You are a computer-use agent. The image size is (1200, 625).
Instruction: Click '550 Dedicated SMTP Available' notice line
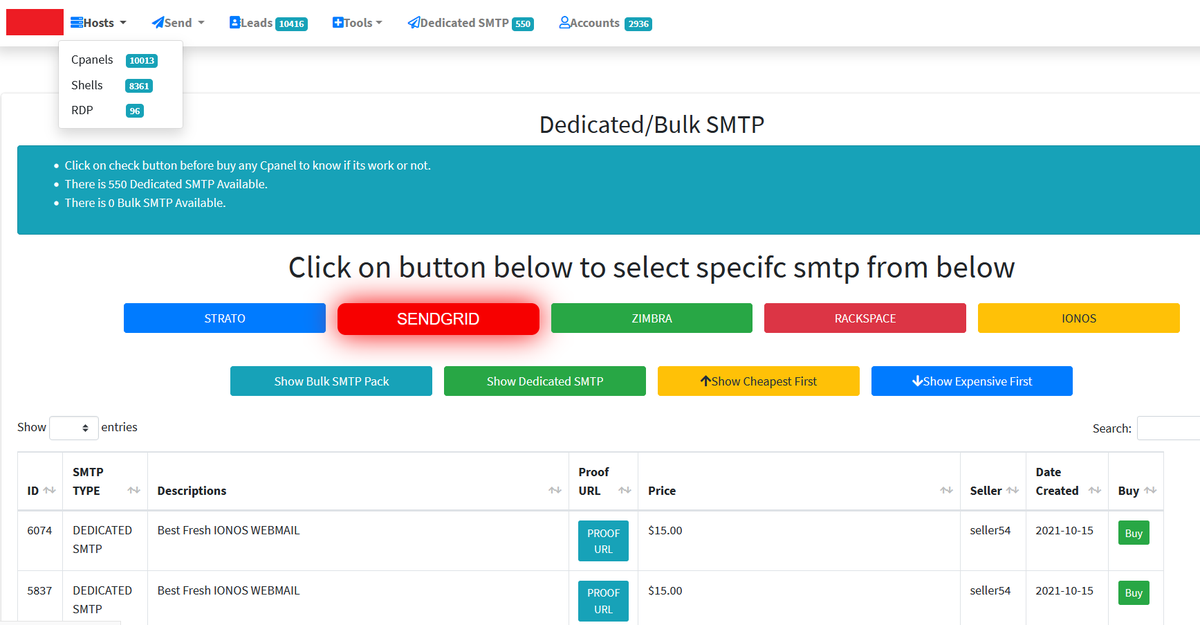(x=166, y=184)
